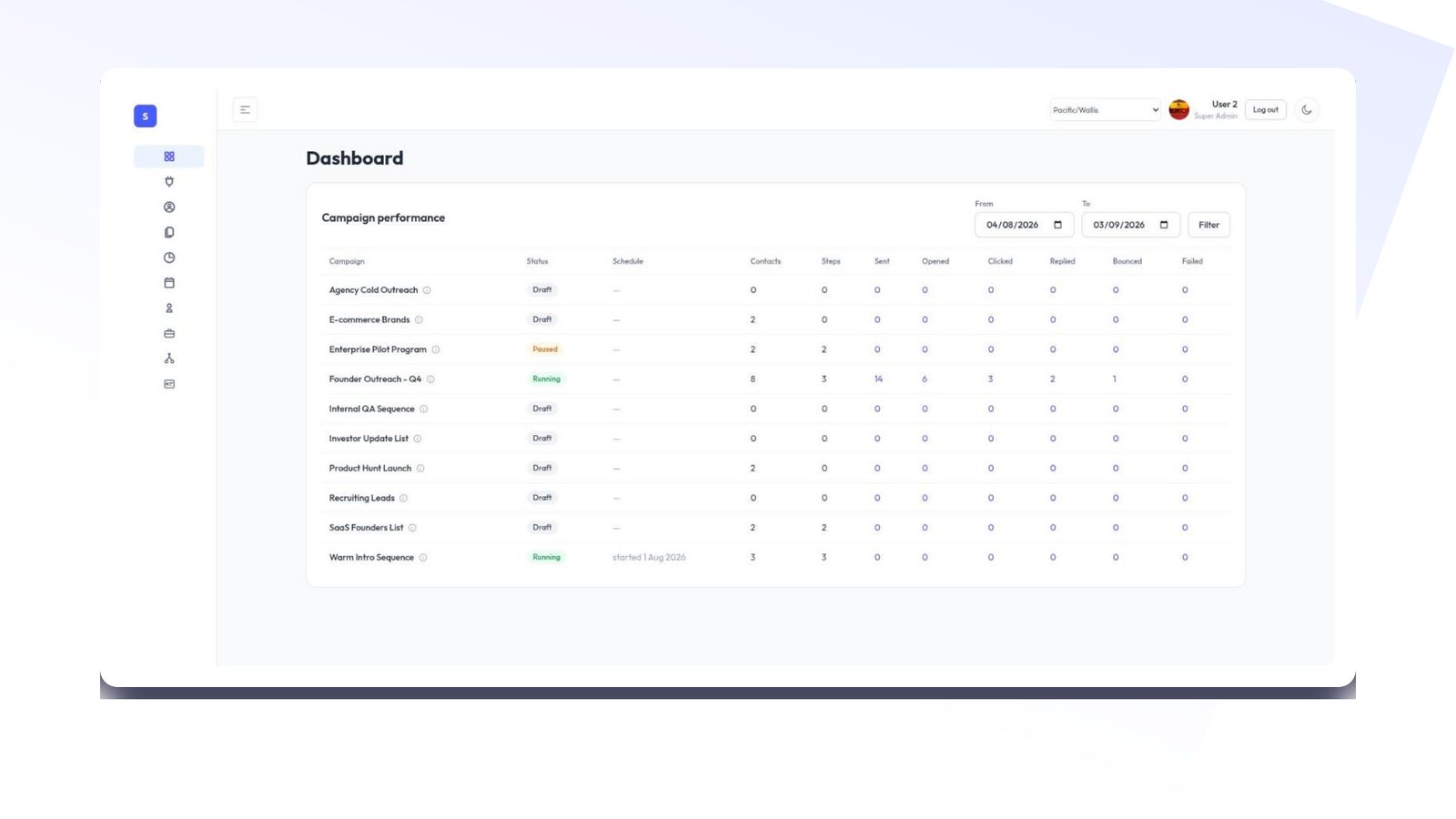Click the blue S logo in sidebar
This screenshot has height=819, width=1456.
point(145,116)
